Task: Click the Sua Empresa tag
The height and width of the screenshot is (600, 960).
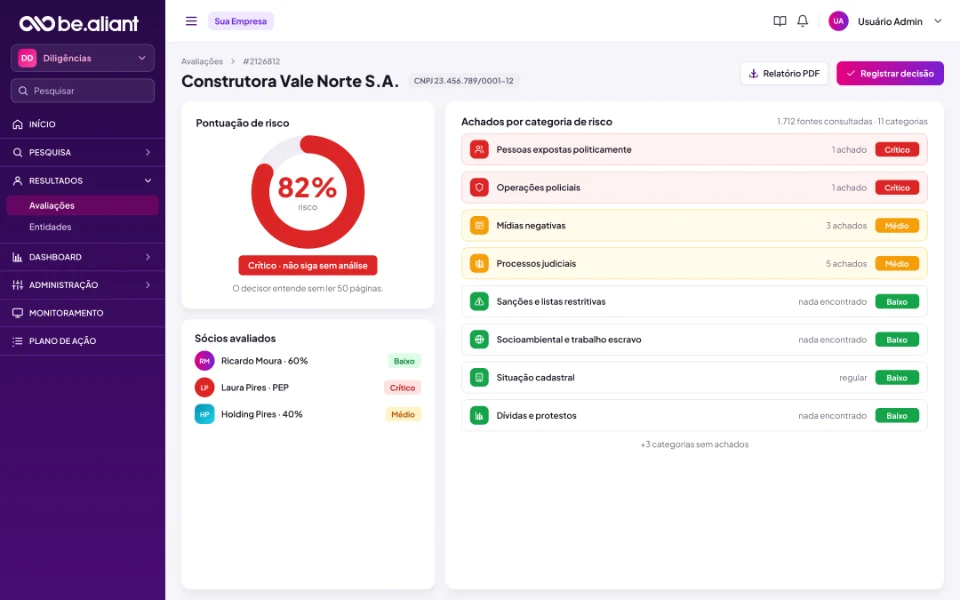Action: [241, 21]
